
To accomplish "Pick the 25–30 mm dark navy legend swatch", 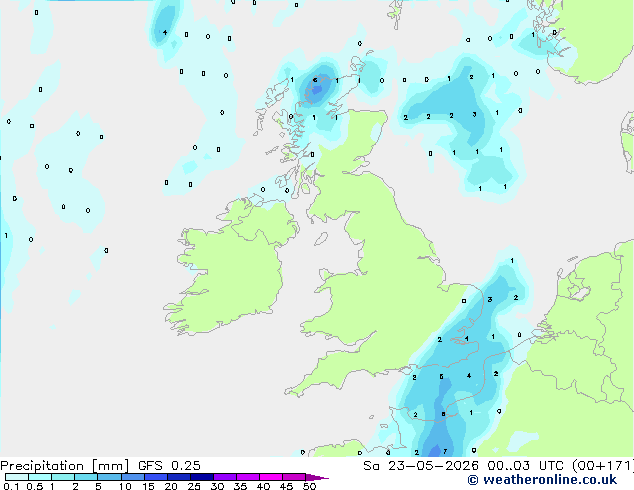I will point(202,477).
